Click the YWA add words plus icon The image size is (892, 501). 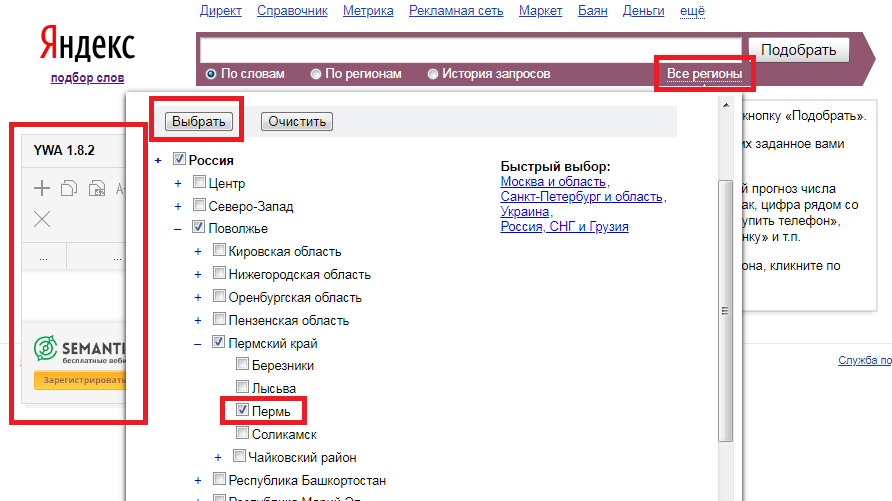tap(42, 188)
